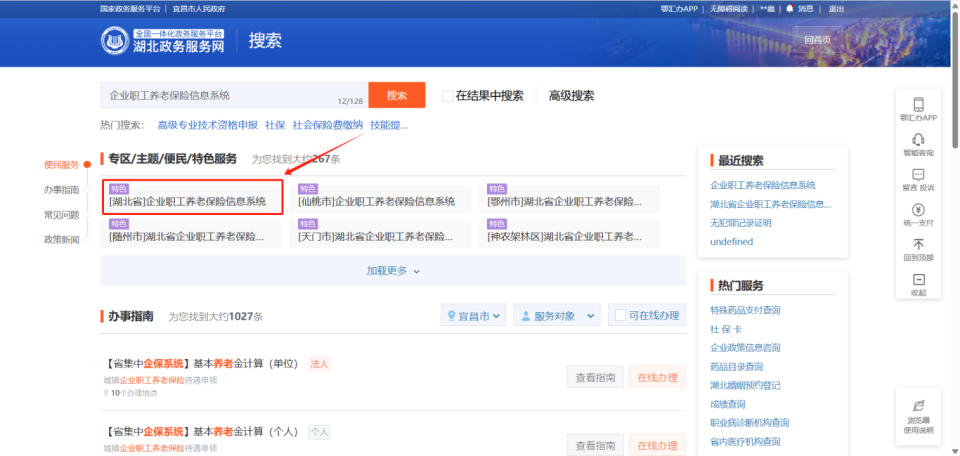This screenshot has width=960, height=456.
Task: Click the 回首页 button
Action: click(x=818, y=40)
